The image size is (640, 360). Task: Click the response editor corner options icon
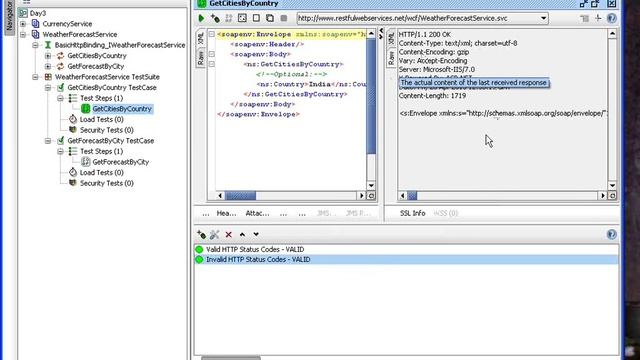[x=612, y=196]
